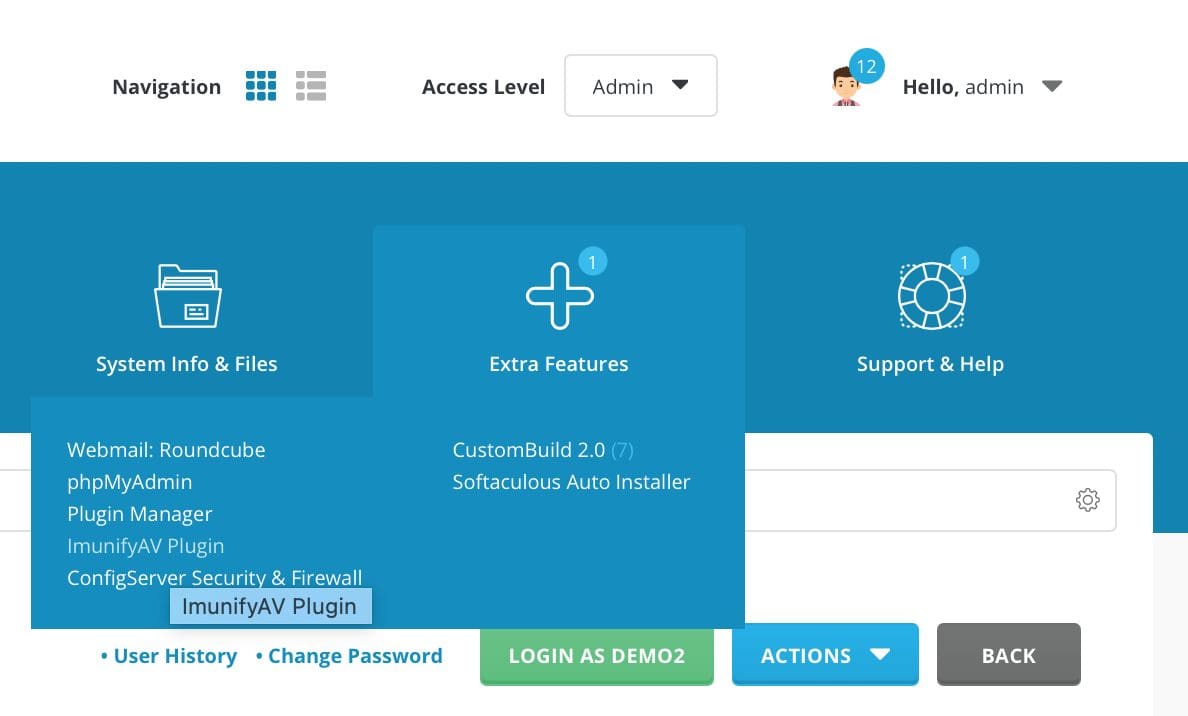The image size is (1188, 716).
Task: Click the gear settings icon in search field
Action: 1087,500
